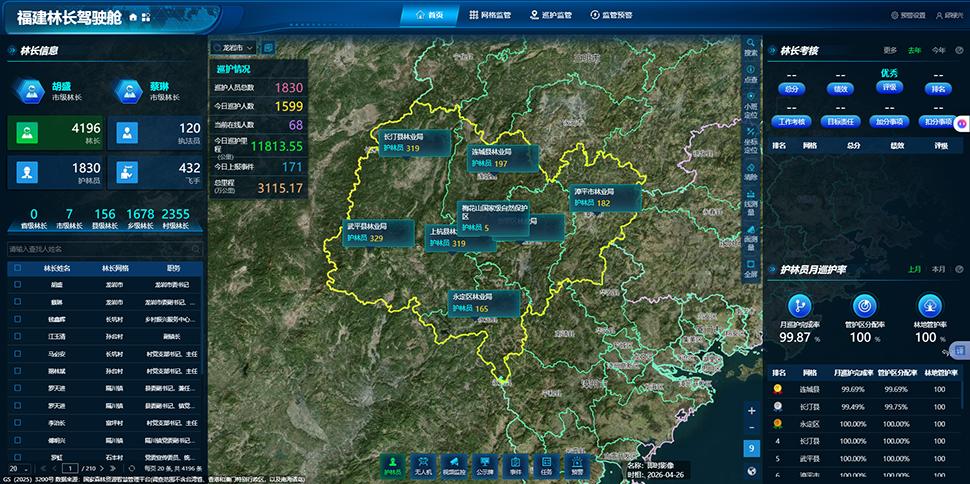
Task: Click the 执法员 enforcement officer icon
Action: 127,132
